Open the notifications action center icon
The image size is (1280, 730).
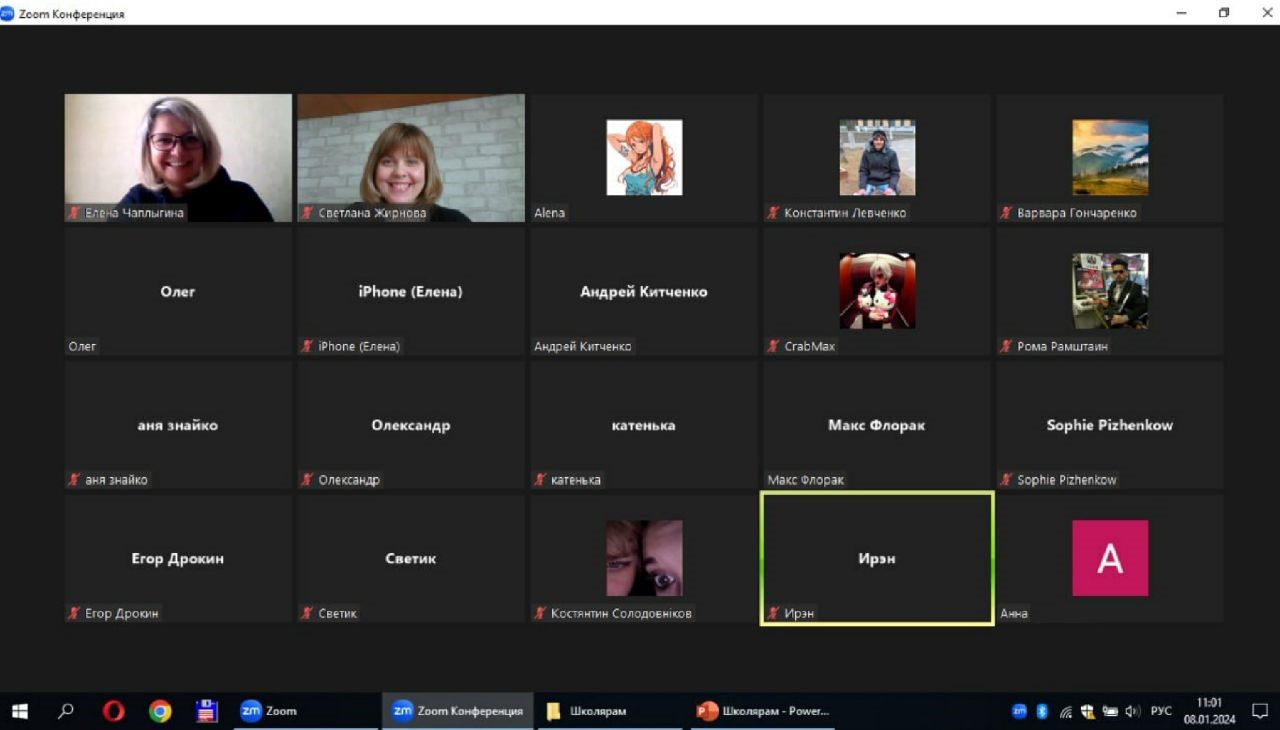pyautogui.click(x=1259, y=711)
